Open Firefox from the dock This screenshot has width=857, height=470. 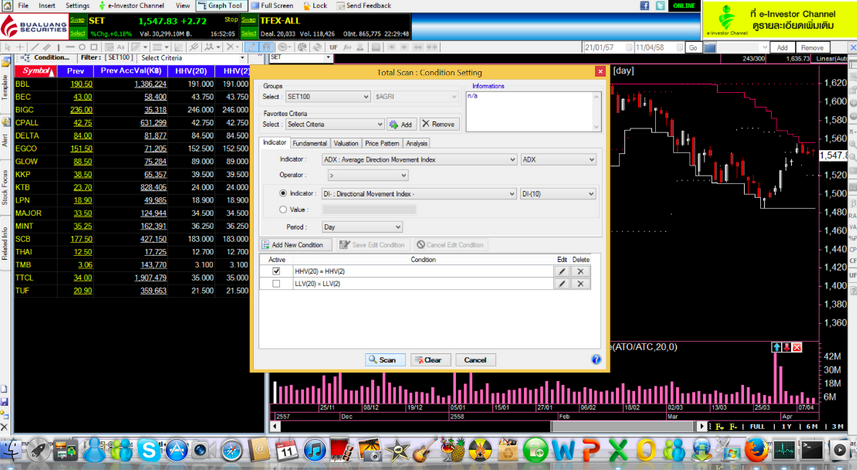point(757,451)
